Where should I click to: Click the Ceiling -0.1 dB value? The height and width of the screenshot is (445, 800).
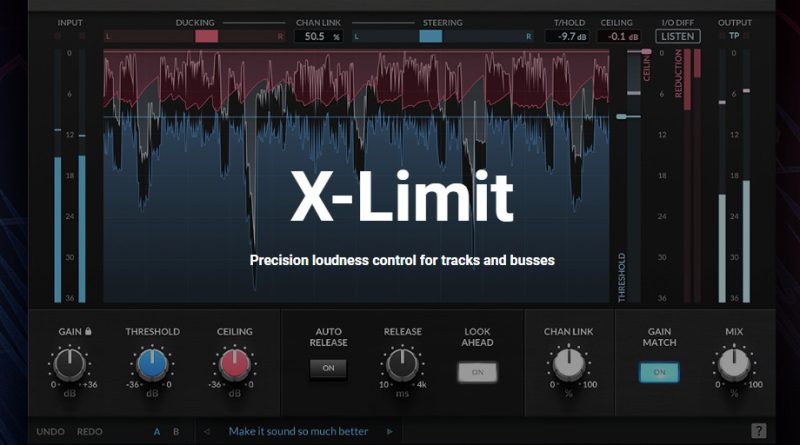[619, 36]
